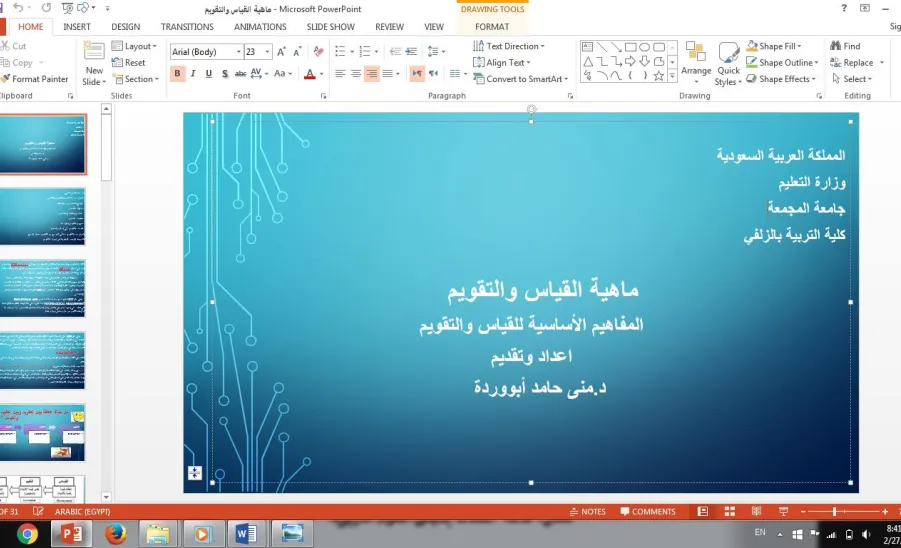Show the NOTES pane

coord(587,511)
